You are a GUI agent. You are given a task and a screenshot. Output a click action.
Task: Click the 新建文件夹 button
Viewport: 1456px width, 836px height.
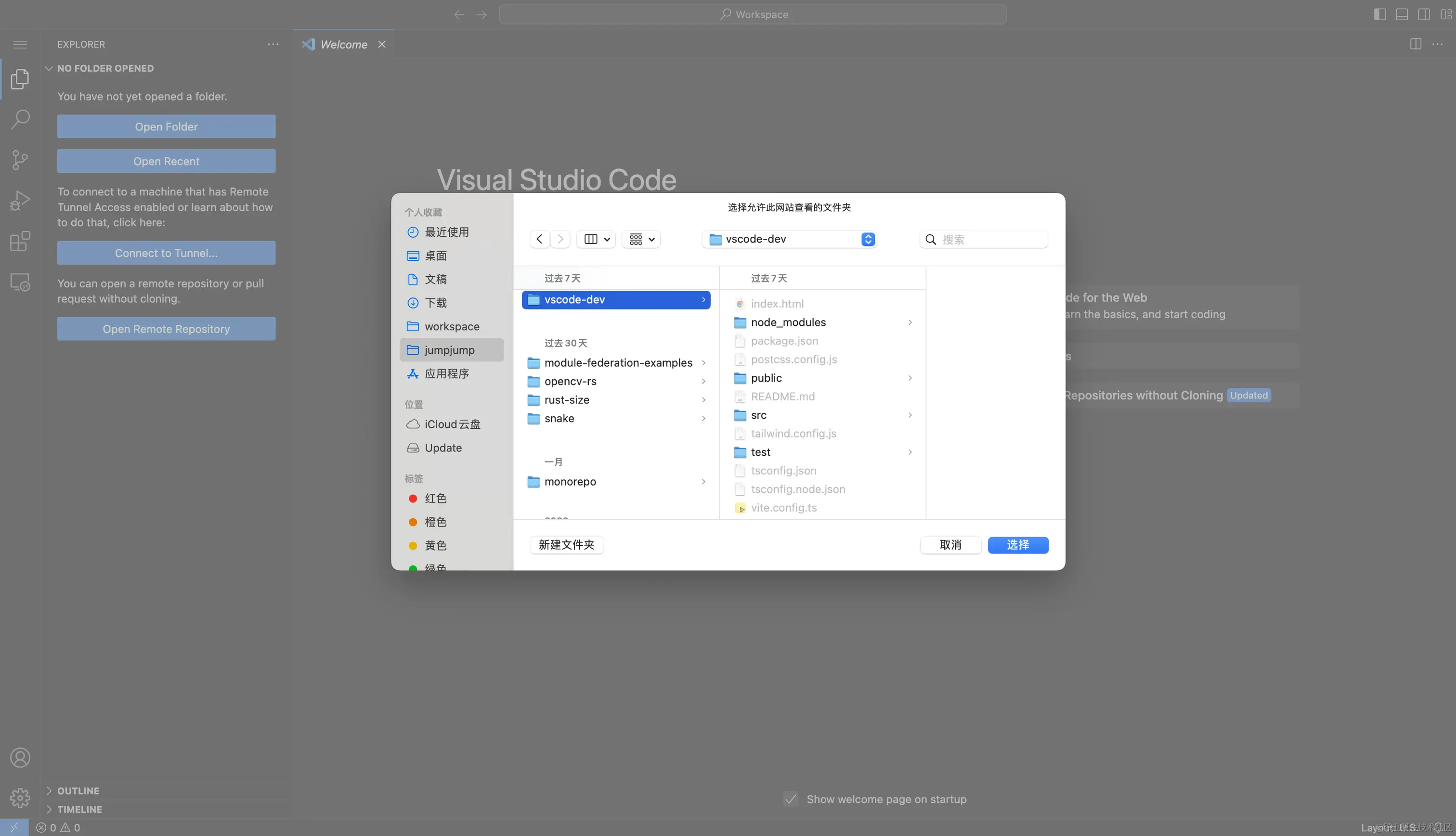pyautogui.click(x=566, y=545)
